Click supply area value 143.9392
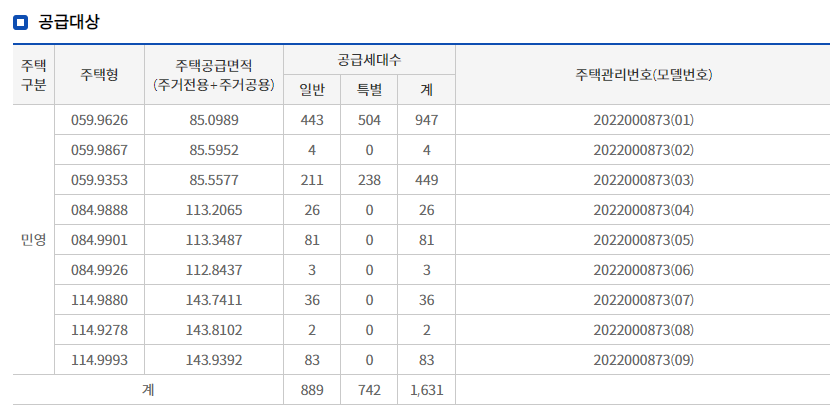Image resolution: width=830 pixels, height=418 pixels. click(214, 360)
